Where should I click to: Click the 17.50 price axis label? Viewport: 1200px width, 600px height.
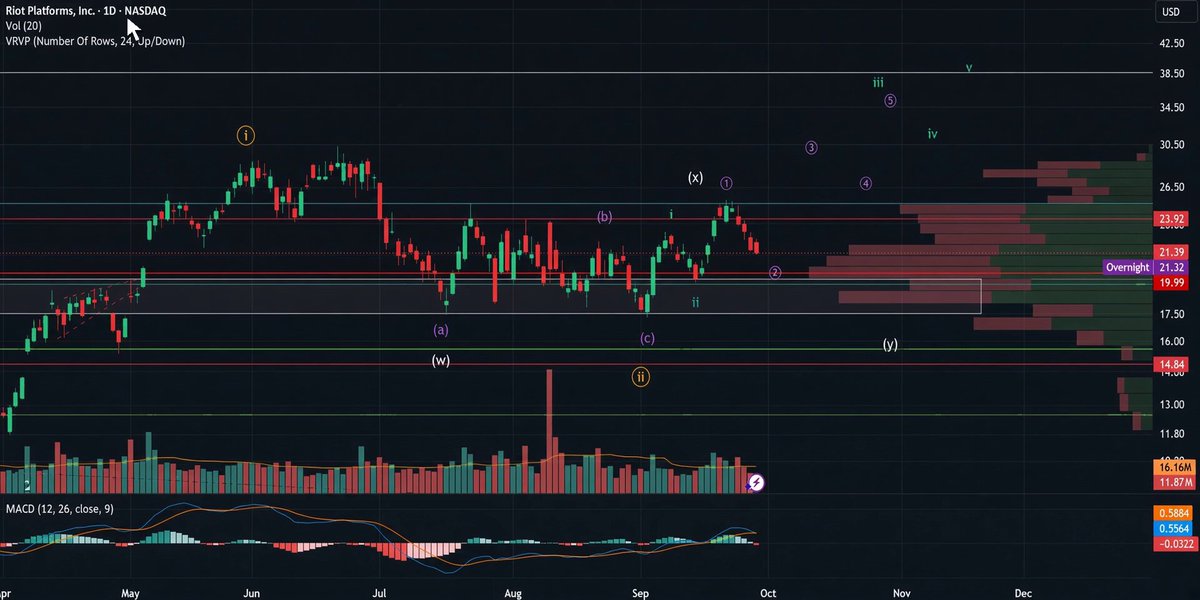point(1173,315)
